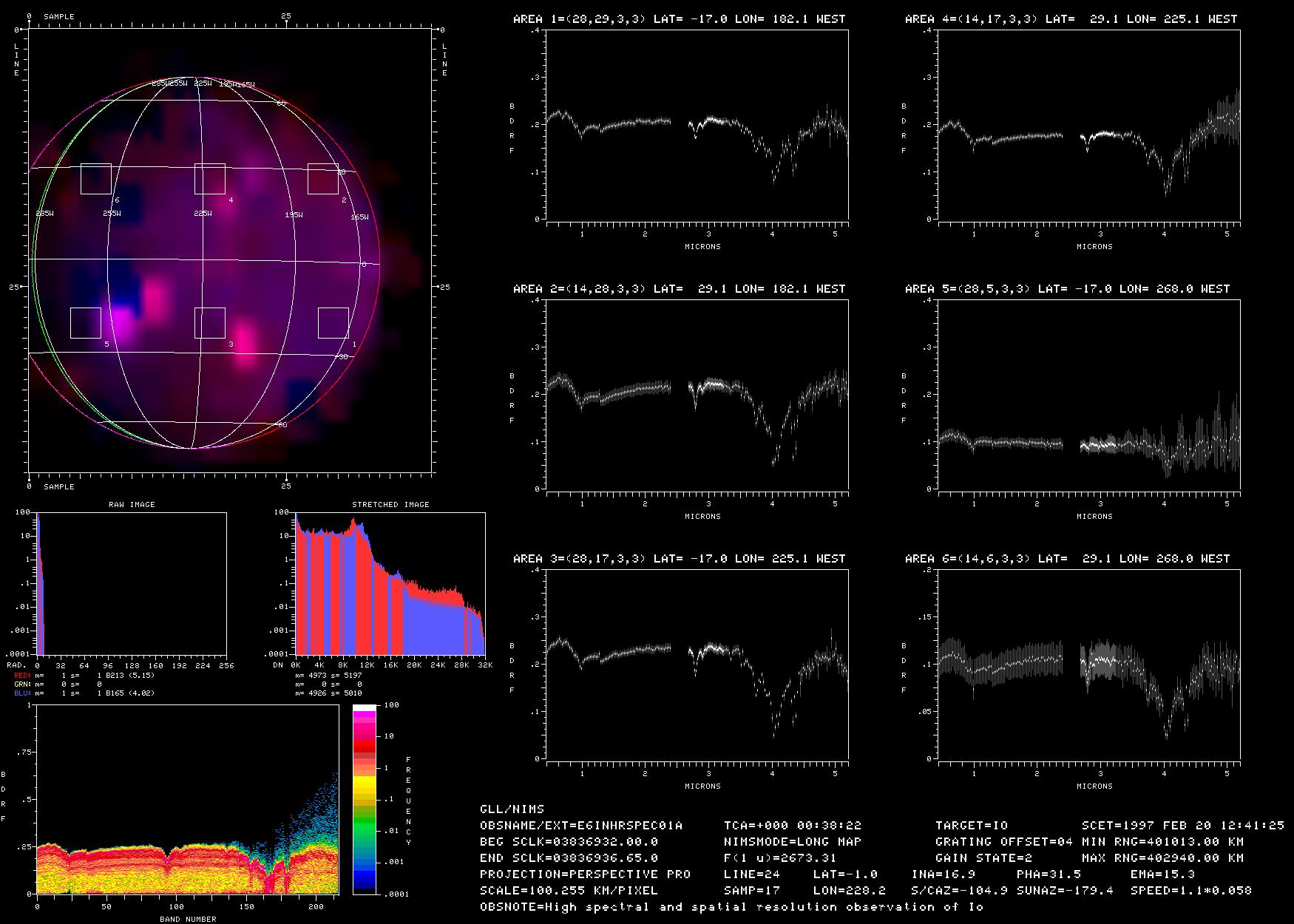Click the "RAW IMAGE" histogram title
This screenshot has height=924, width=1294.
point(132,505)
